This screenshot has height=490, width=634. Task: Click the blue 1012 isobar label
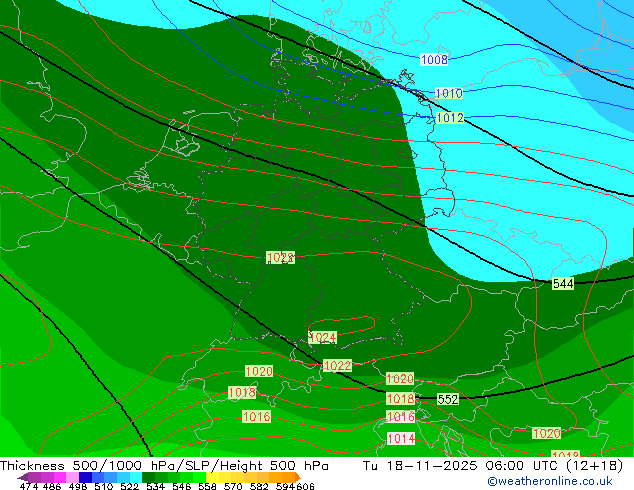coord(450,118)
